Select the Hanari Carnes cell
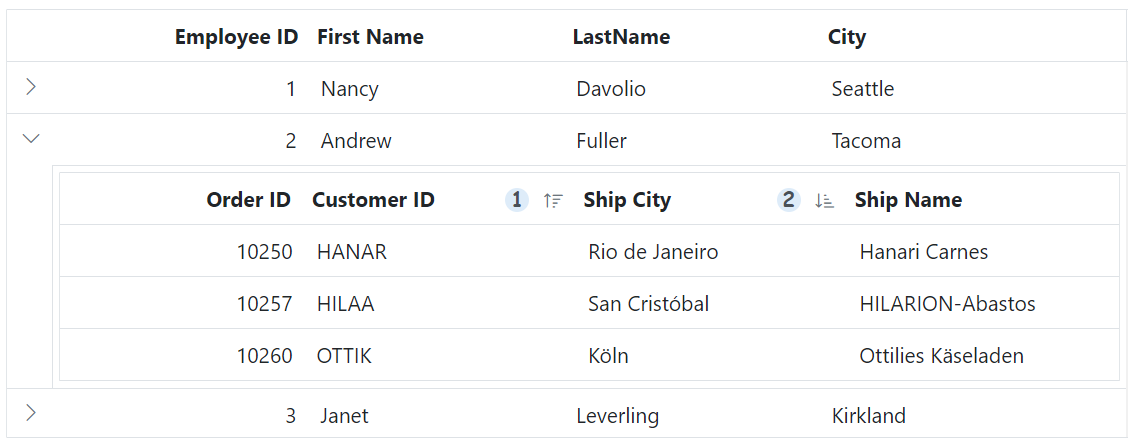 coord(923,252)
